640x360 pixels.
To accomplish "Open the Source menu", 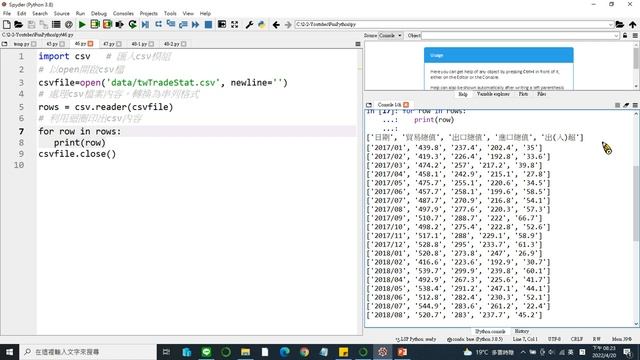I will (x=62, y=13).
